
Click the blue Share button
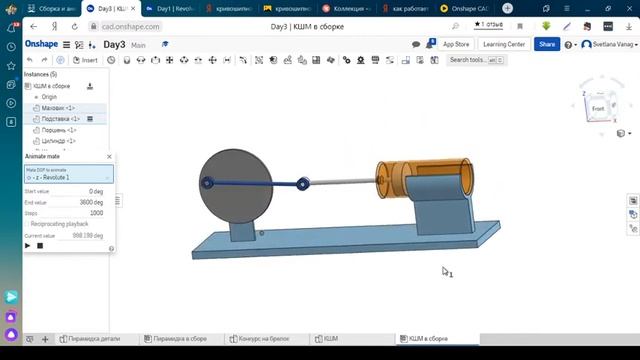pos(547,44)
